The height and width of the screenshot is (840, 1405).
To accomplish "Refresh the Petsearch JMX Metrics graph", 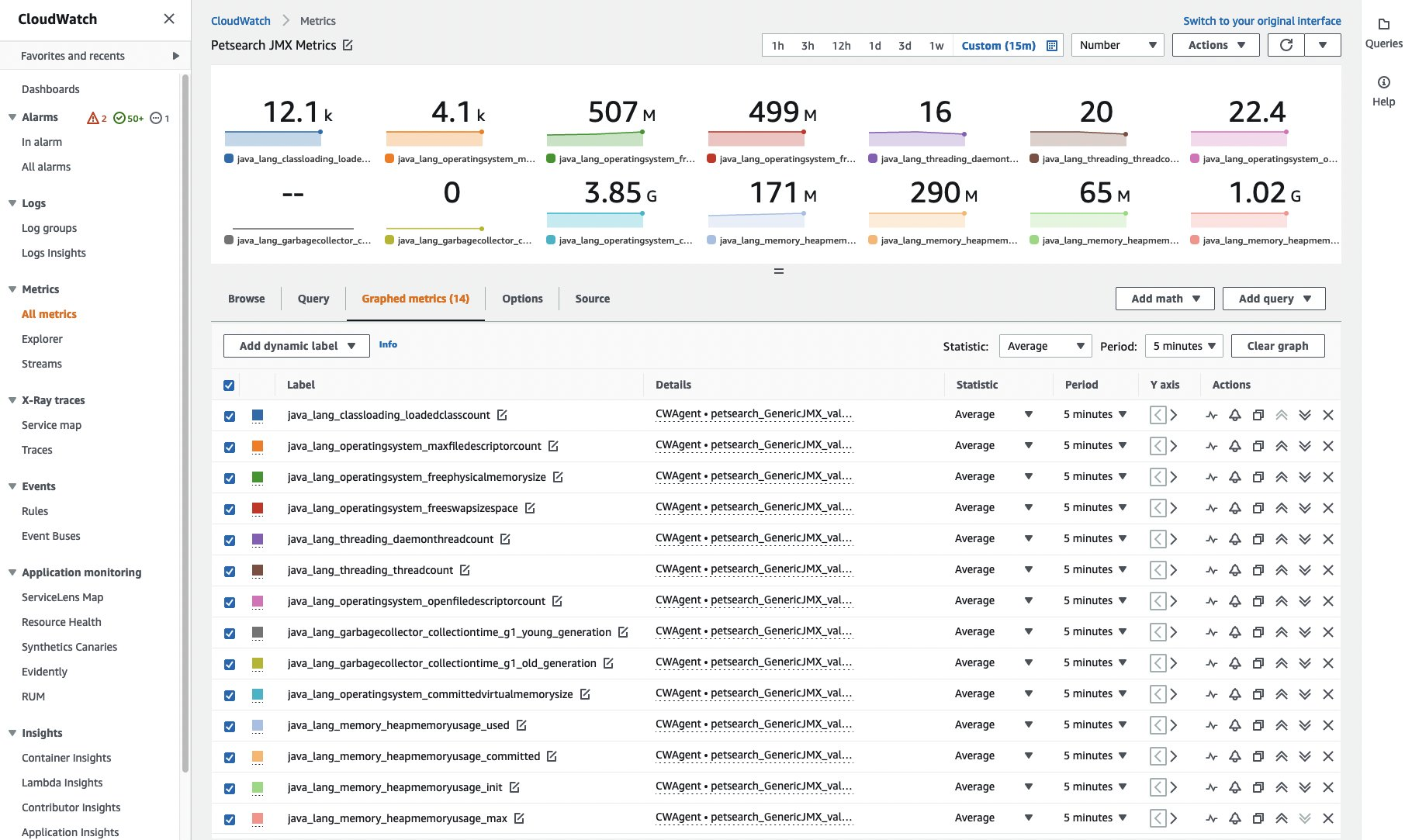I will (1286, 45).
